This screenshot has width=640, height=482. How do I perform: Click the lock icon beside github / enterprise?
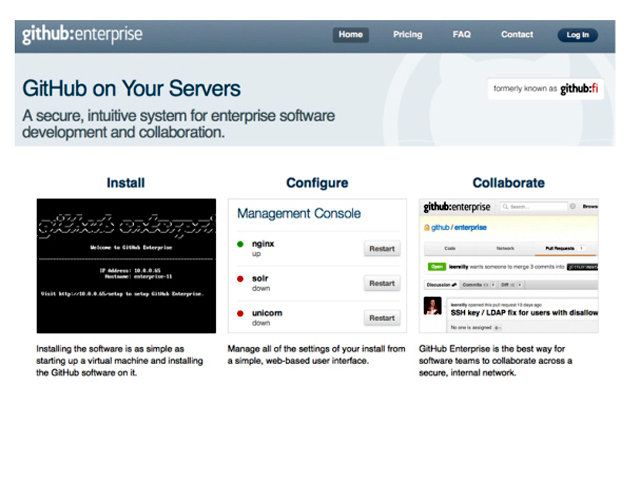427,228
